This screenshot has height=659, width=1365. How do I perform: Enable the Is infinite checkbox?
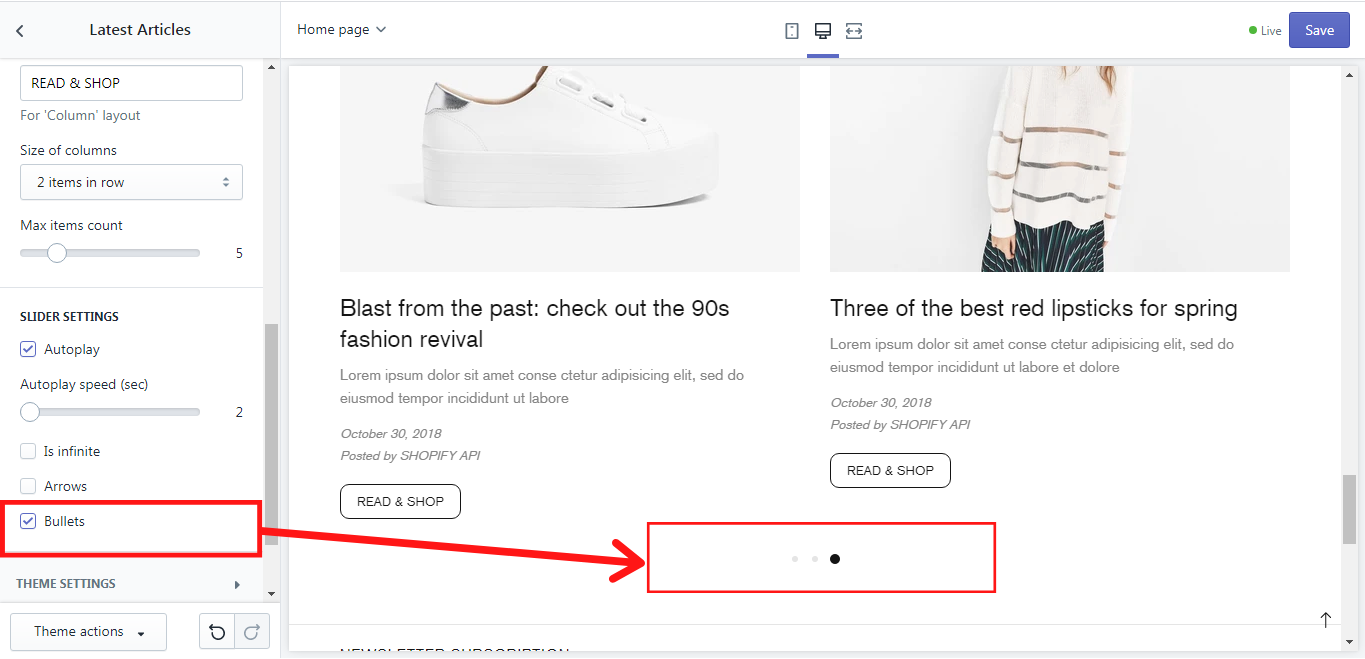28,451
